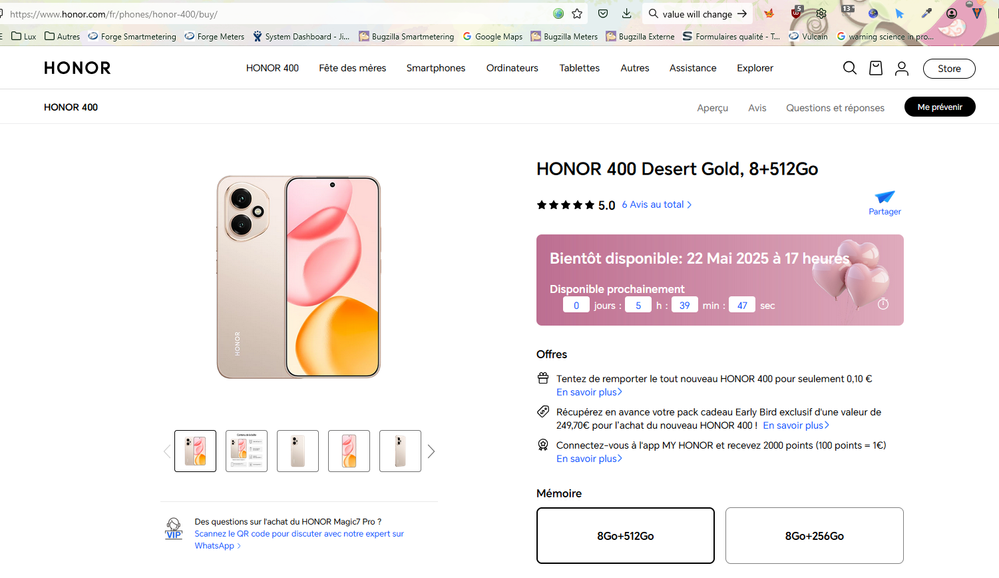Select the second product gallery thumbnail
The height and width of the screenshot is (578, 999).
246,451
